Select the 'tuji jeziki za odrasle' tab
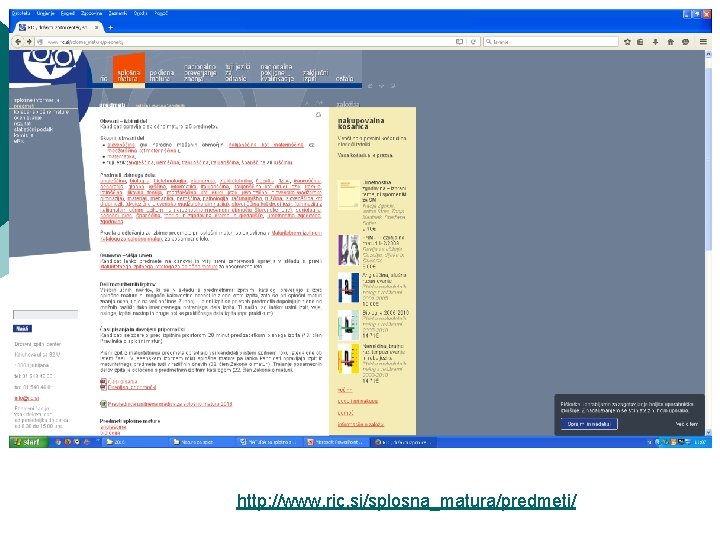 (x=237, y=73)
